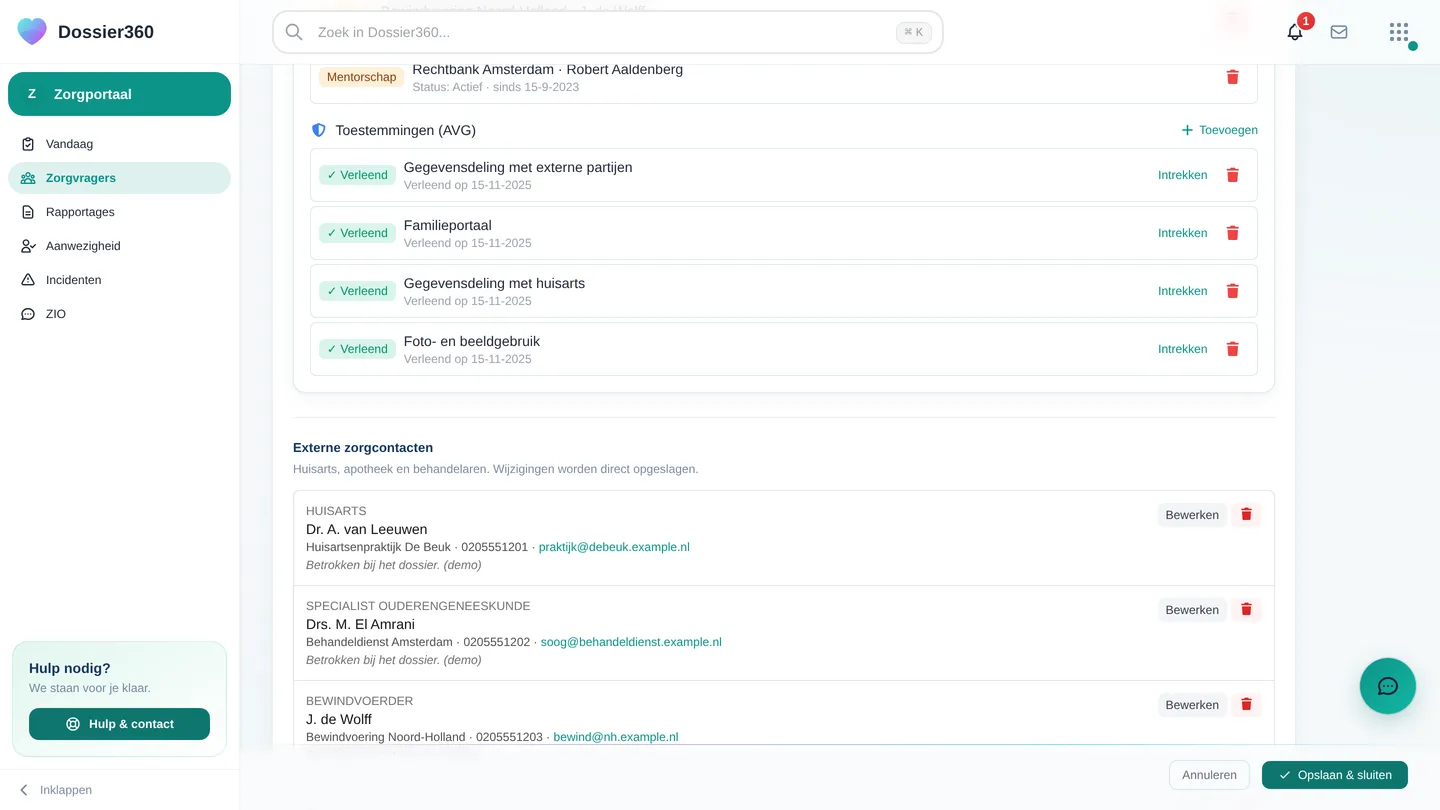
Task: Click Hulp & contact button
Action: [x=119, y=724]
